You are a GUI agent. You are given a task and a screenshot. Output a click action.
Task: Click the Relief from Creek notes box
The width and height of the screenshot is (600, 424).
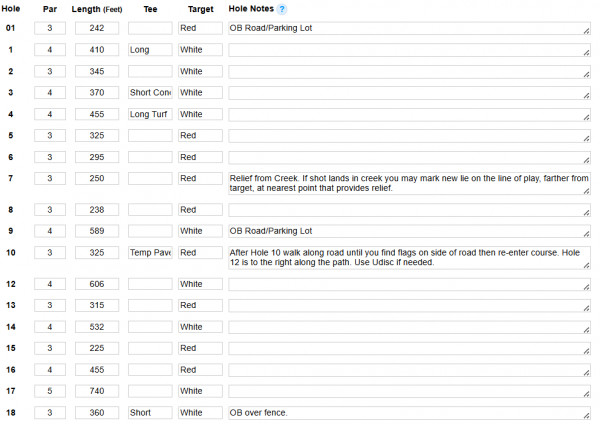(x=408, y=183)
